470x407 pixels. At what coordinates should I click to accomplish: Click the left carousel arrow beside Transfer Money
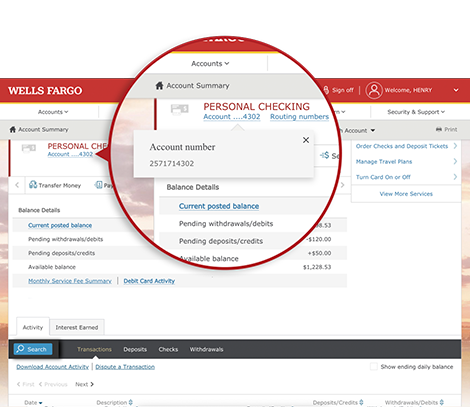point(17,185)
